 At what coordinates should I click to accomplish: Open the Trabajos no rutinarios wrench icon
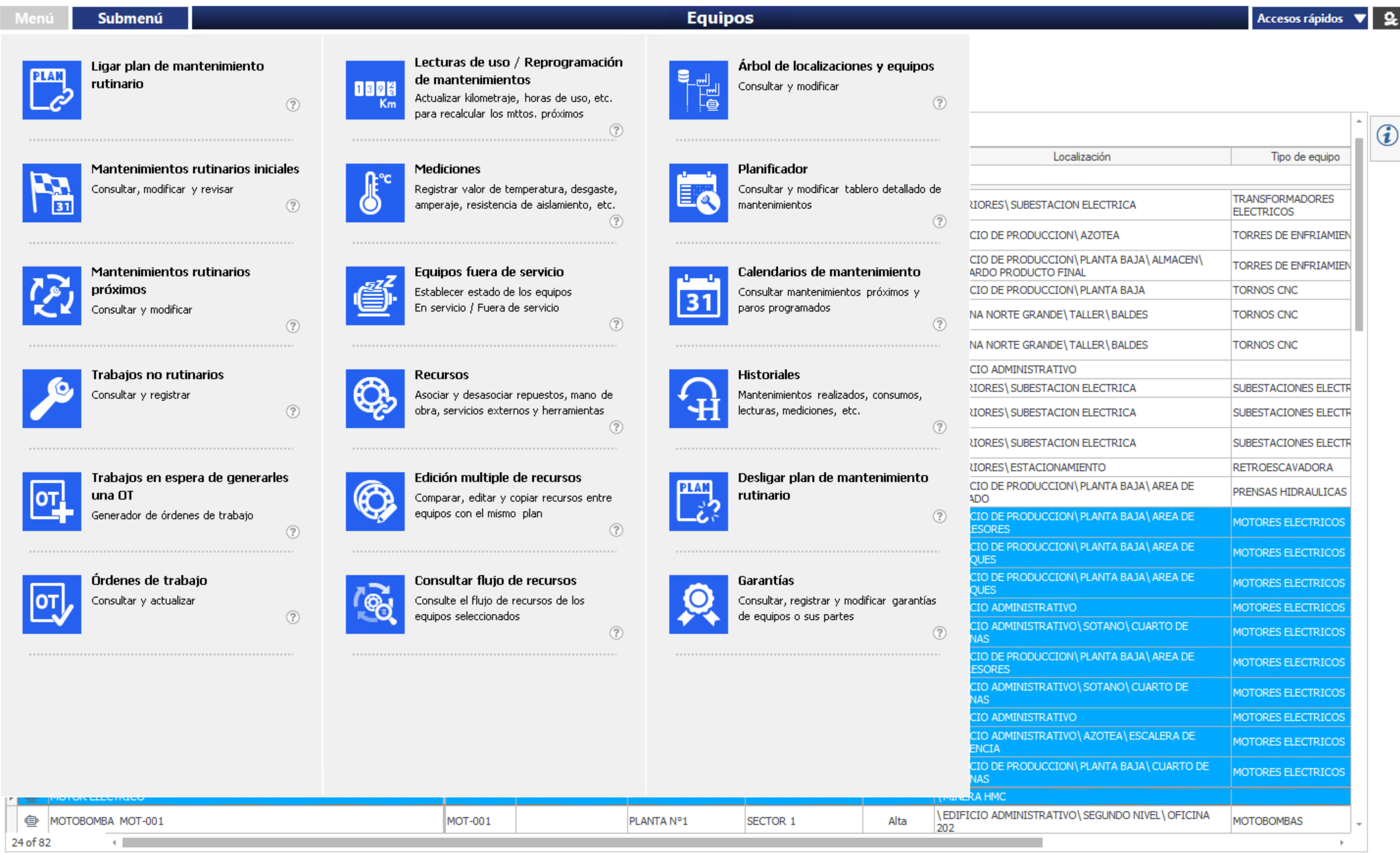tap(52, 398)
